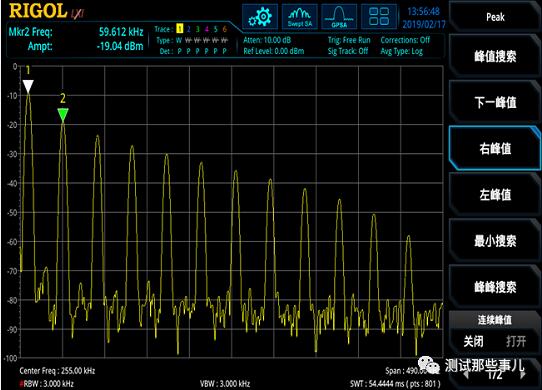This screenshot has width=542, height=390.
Task: Click the Peak menu header
Action: (495, 16)
